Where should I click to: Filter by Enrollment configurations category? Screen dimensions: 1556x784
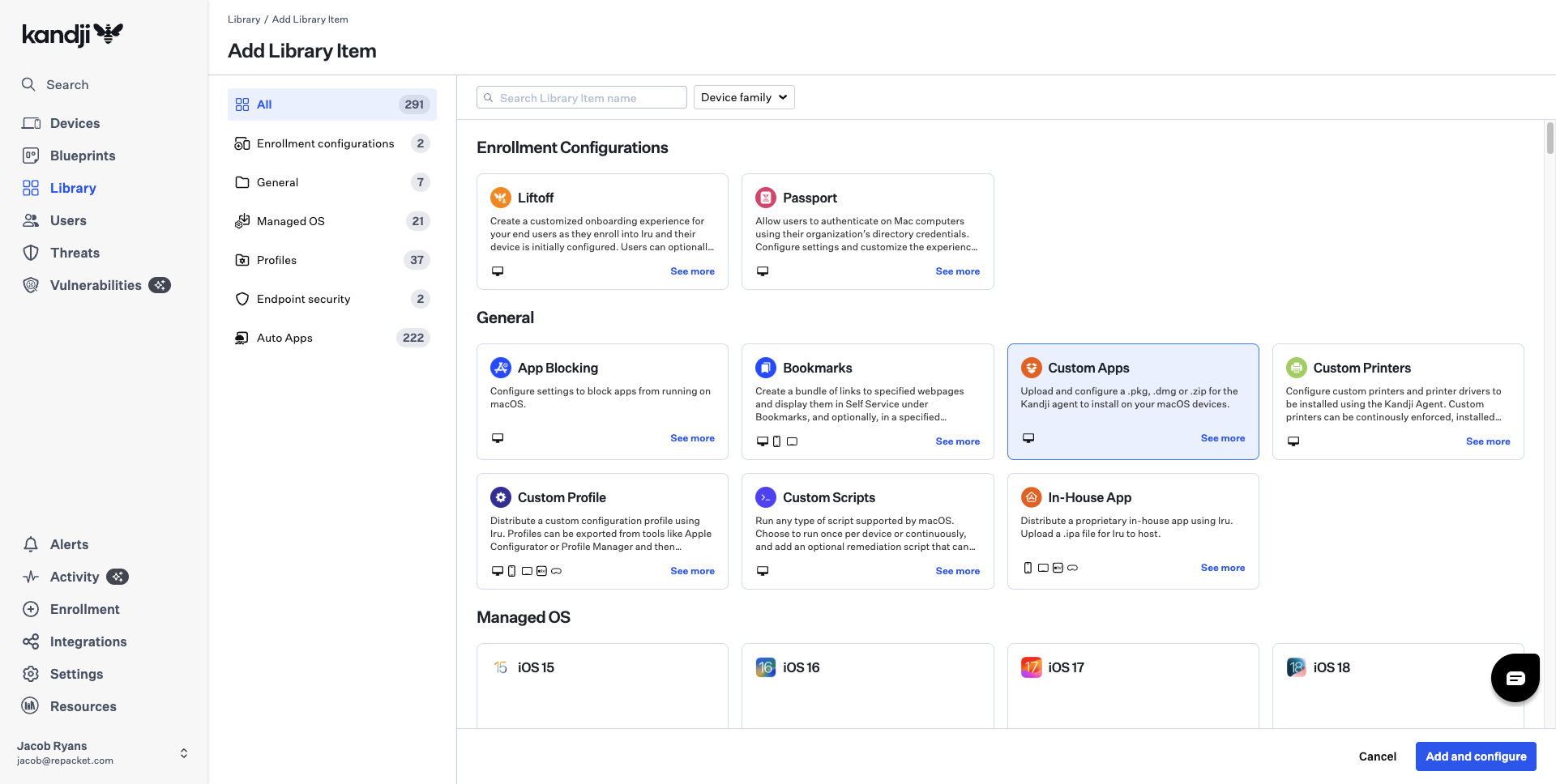[332, 143]
